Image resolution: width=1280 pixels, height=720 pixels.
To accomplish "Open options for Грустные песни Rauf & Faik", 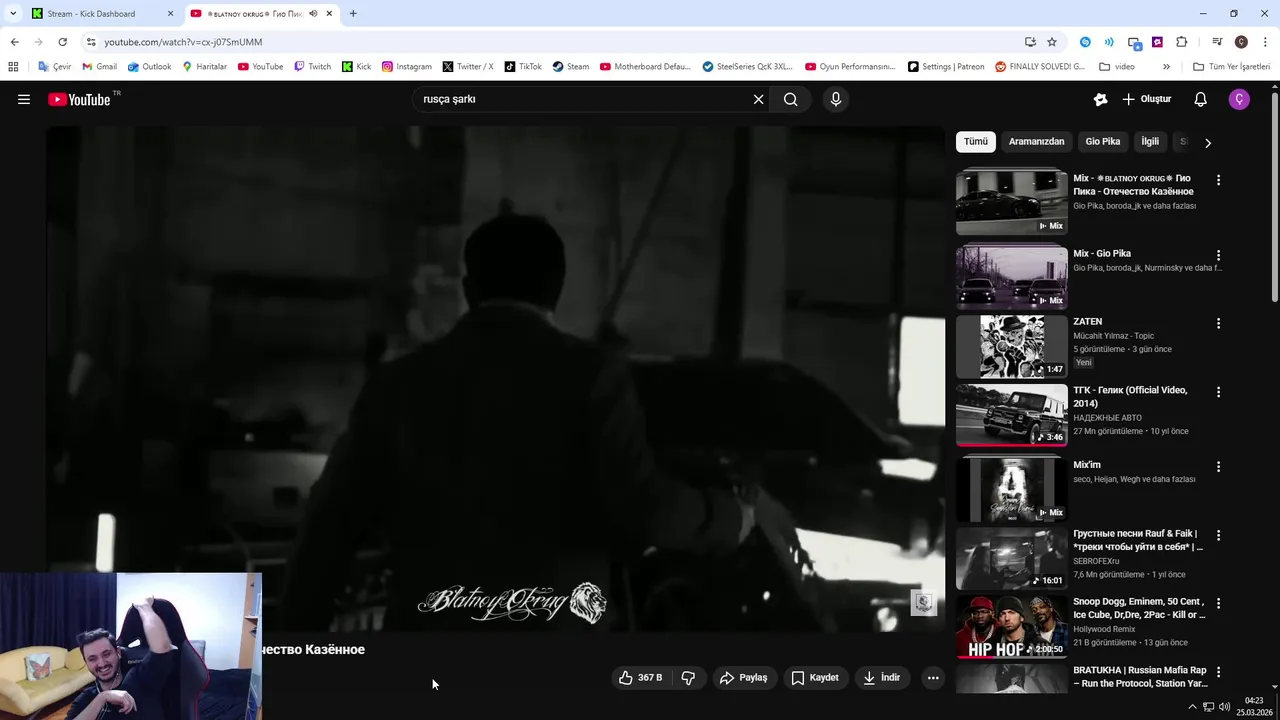I will pyautogui.click(x=1218, y=535).
